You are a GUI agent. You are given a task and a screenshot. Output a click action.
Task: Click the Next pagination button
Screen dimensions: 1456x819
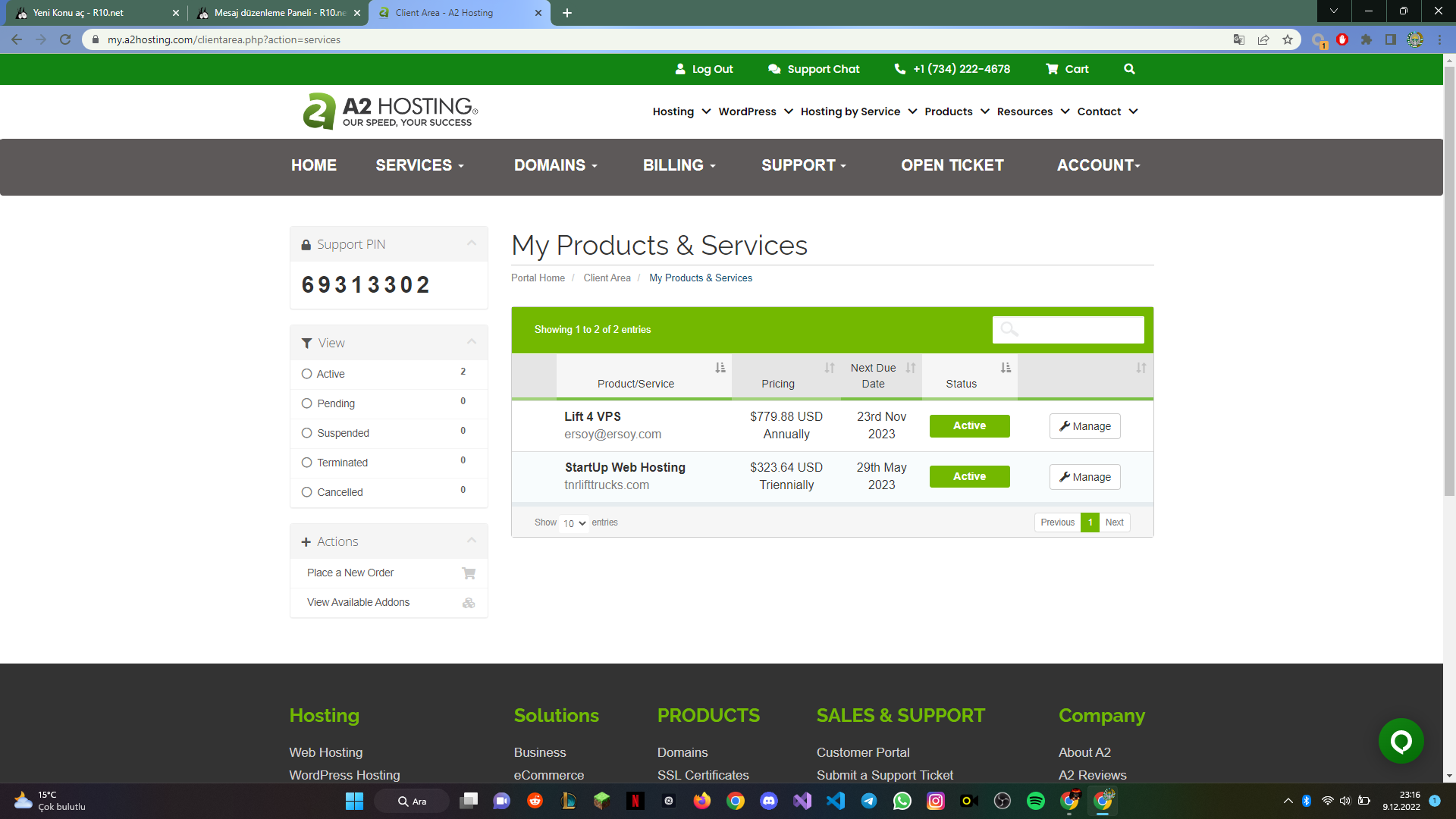[x=1114, y=522]
